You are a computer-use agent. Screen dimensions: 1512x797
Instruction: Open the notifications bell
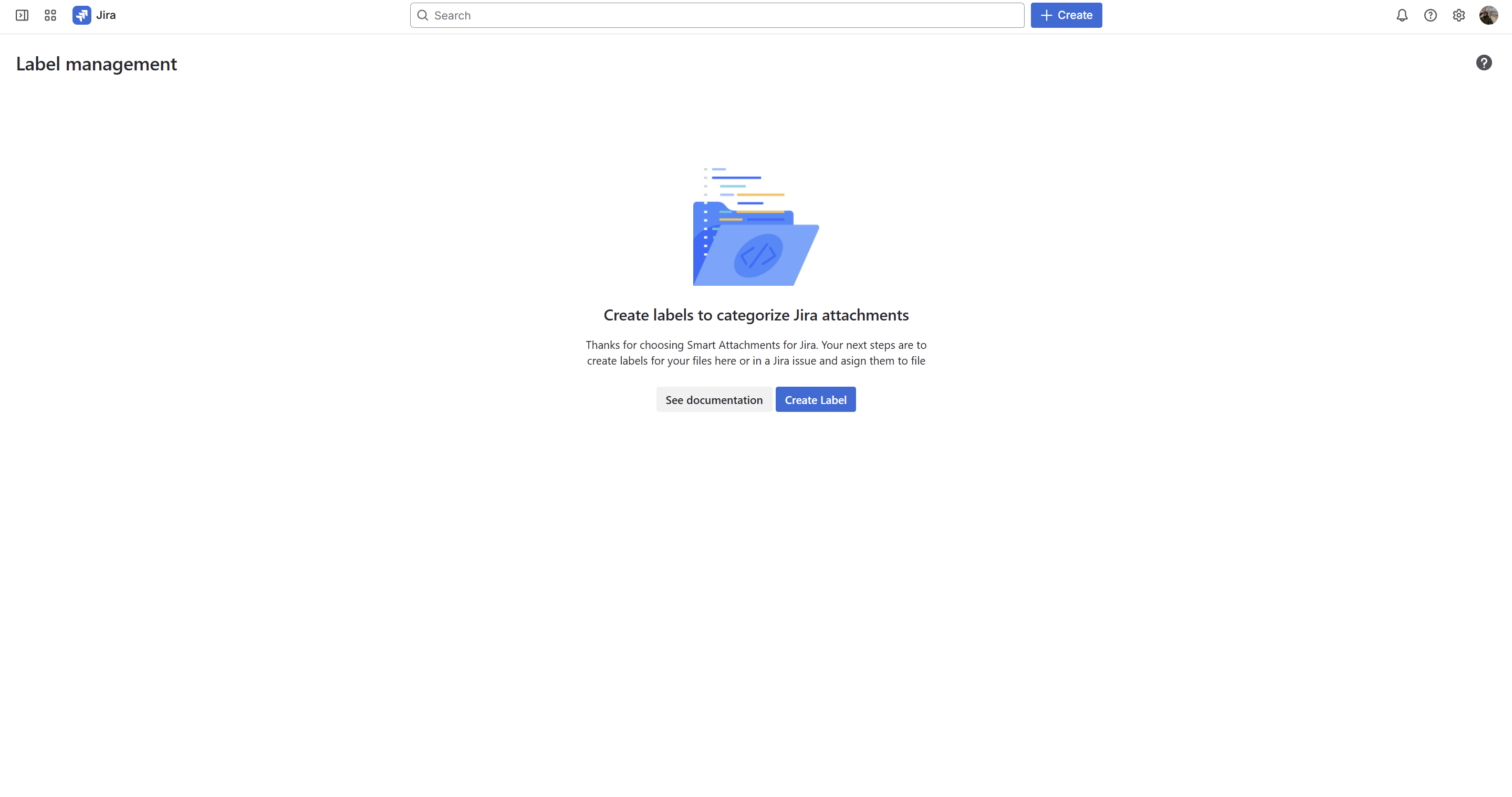pos(1402,15)
